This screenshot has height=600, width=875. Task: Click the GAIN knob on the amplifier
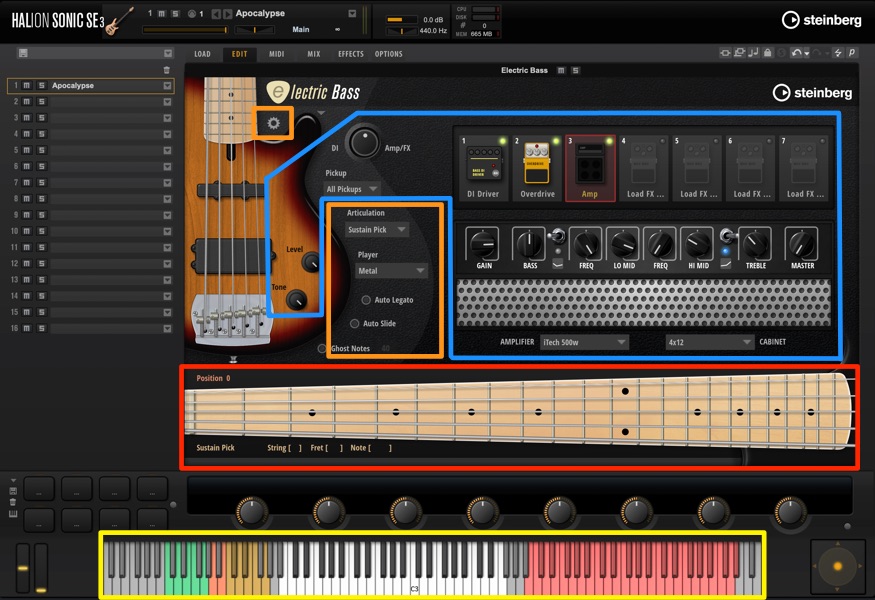click(x=482, y=244)
